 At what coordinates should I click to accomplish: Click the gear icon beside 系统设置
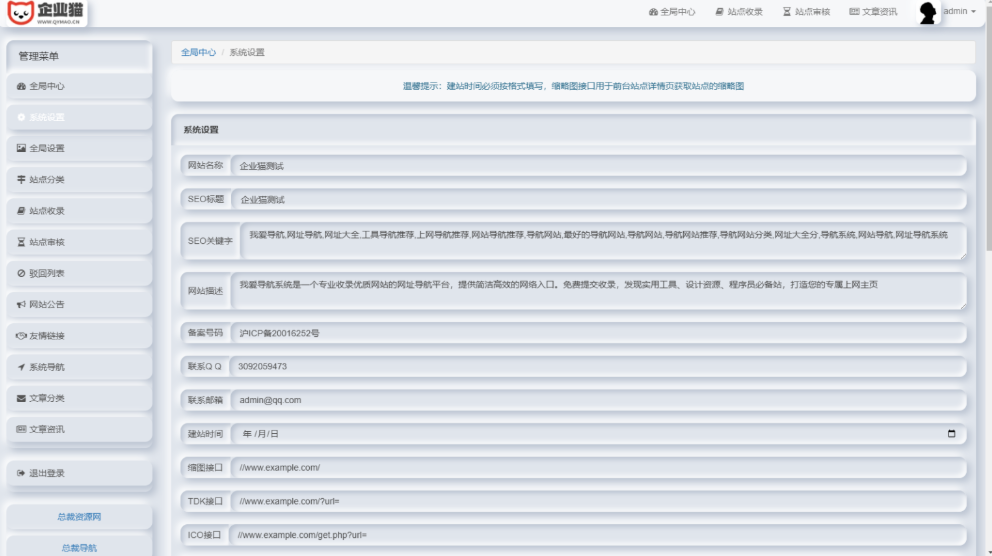[21, 117]
